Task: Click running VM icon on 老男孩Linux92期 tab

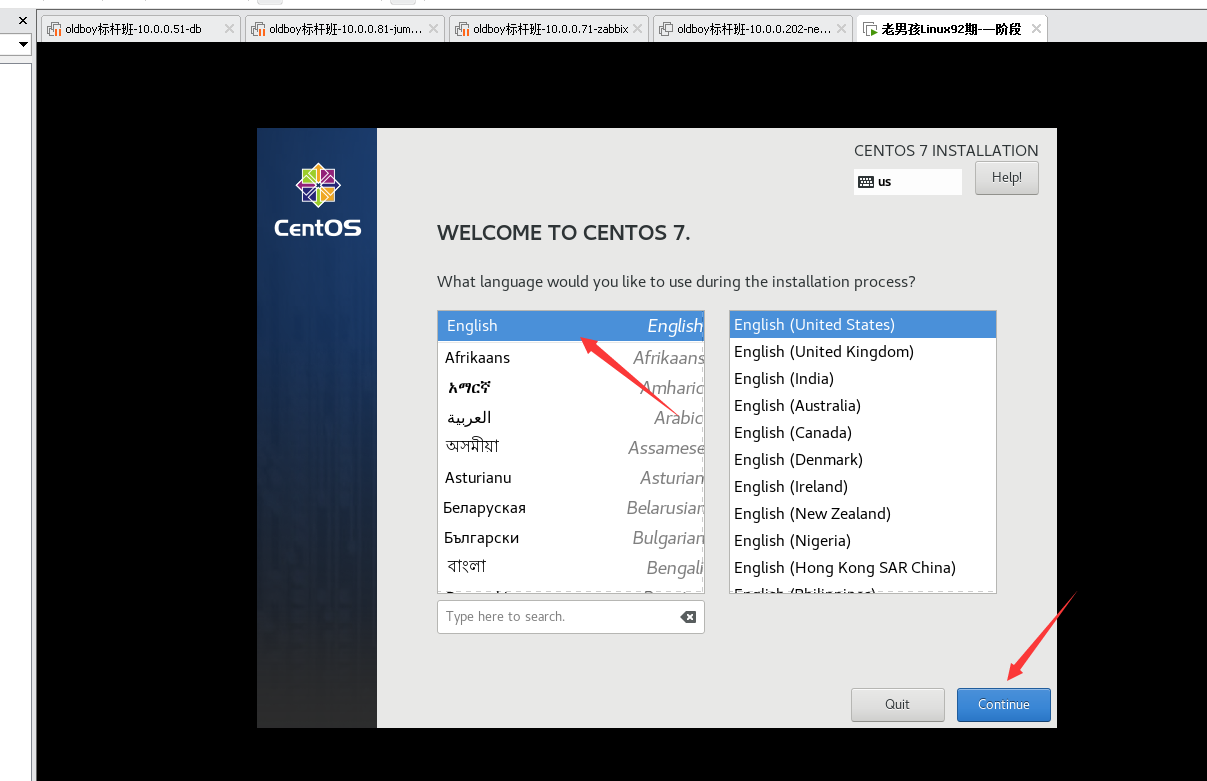Action: (x=870, y=29)
